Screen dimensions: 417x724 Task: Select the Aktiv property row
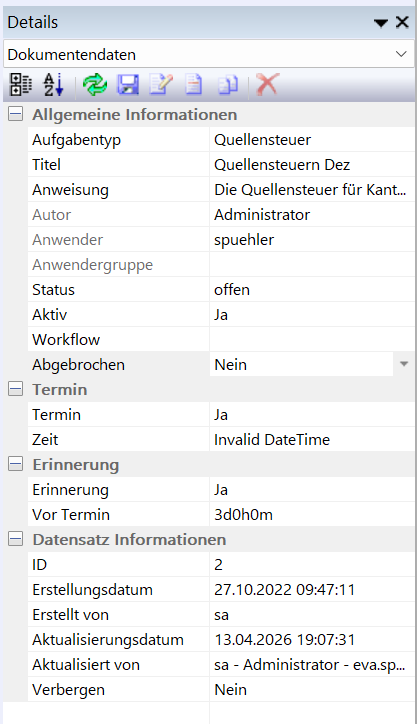pyautogui.click(x=221, y=314)
